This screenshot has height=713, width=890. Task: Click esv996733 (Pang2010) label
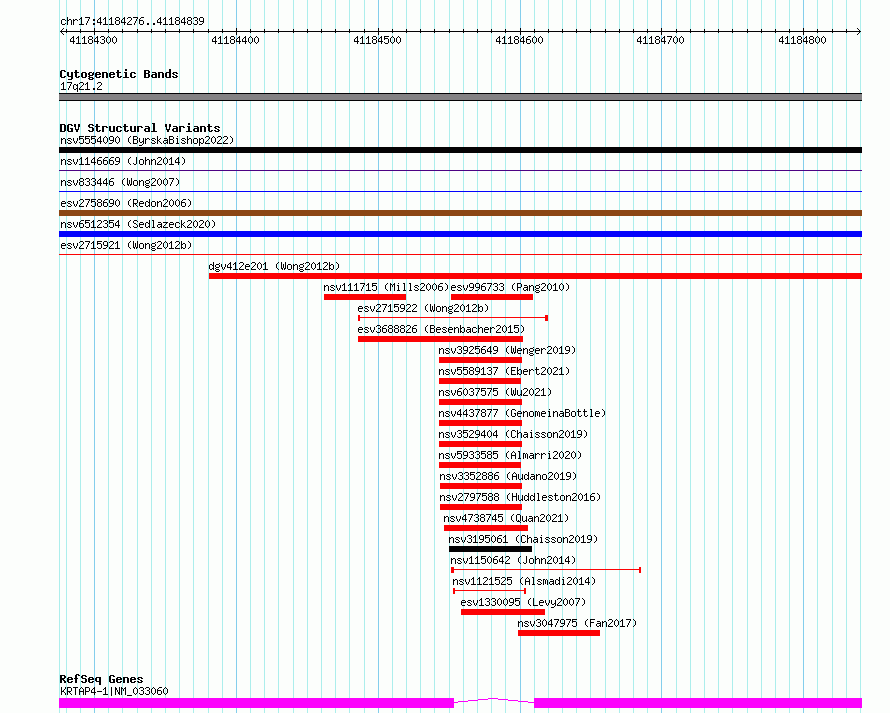pyautogui.click(x=510, y=287)
